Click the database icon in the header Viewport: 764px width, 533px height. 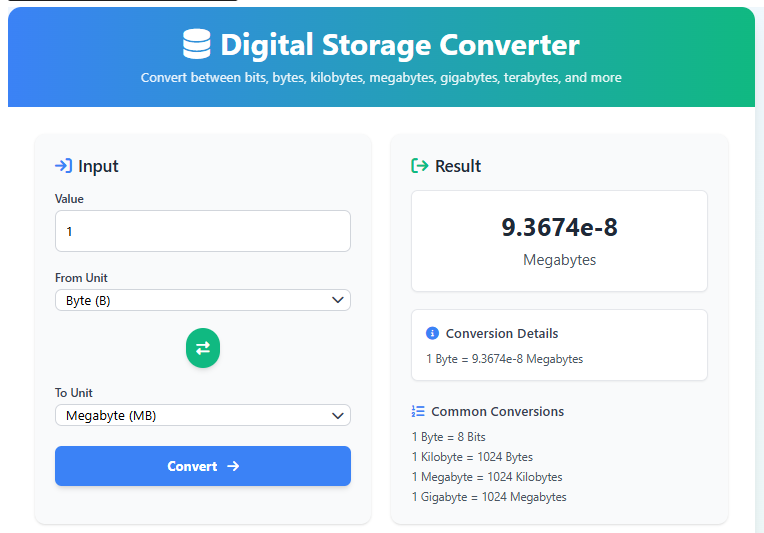197,45
